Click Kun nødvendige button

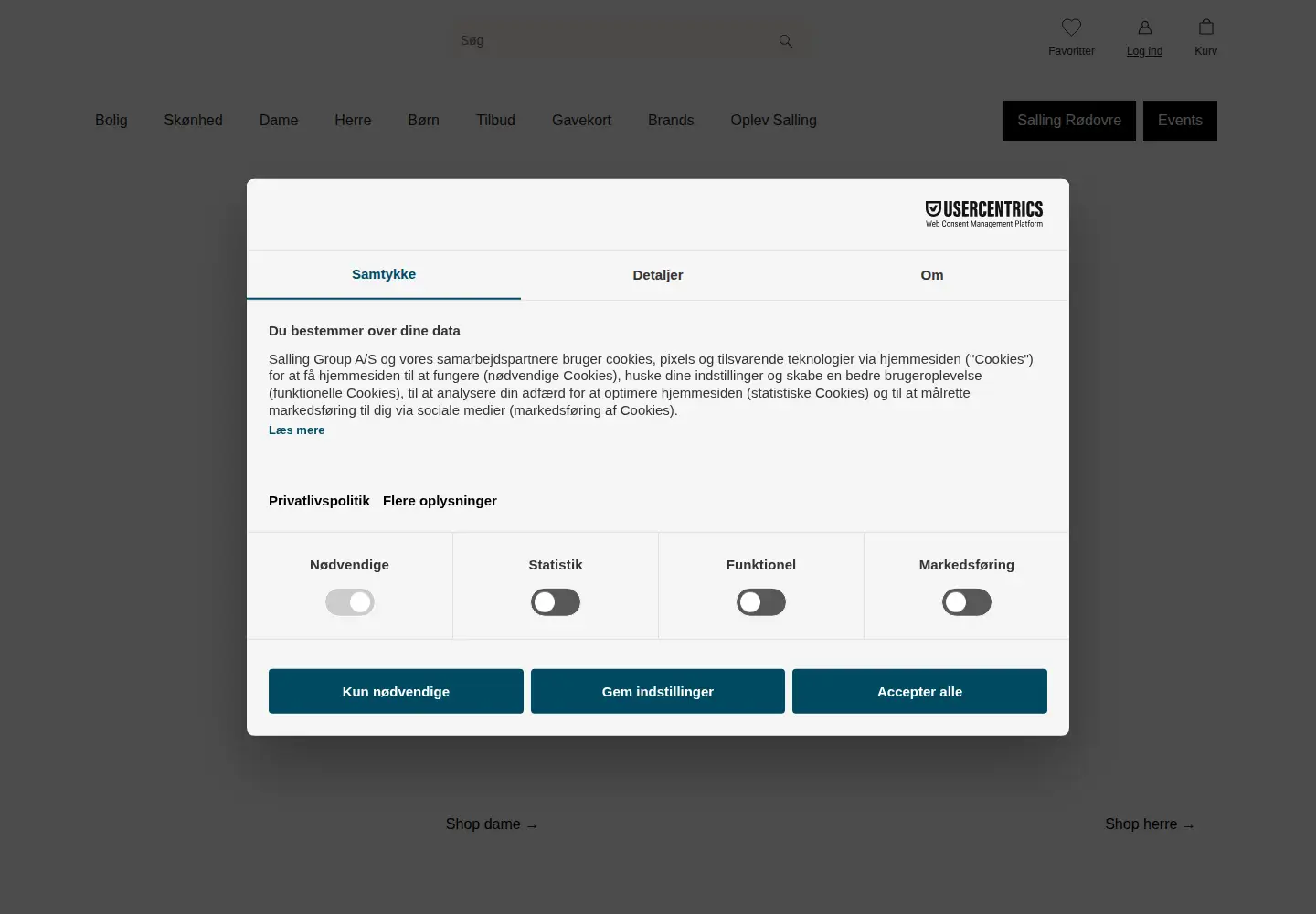(x=396, y=691)
